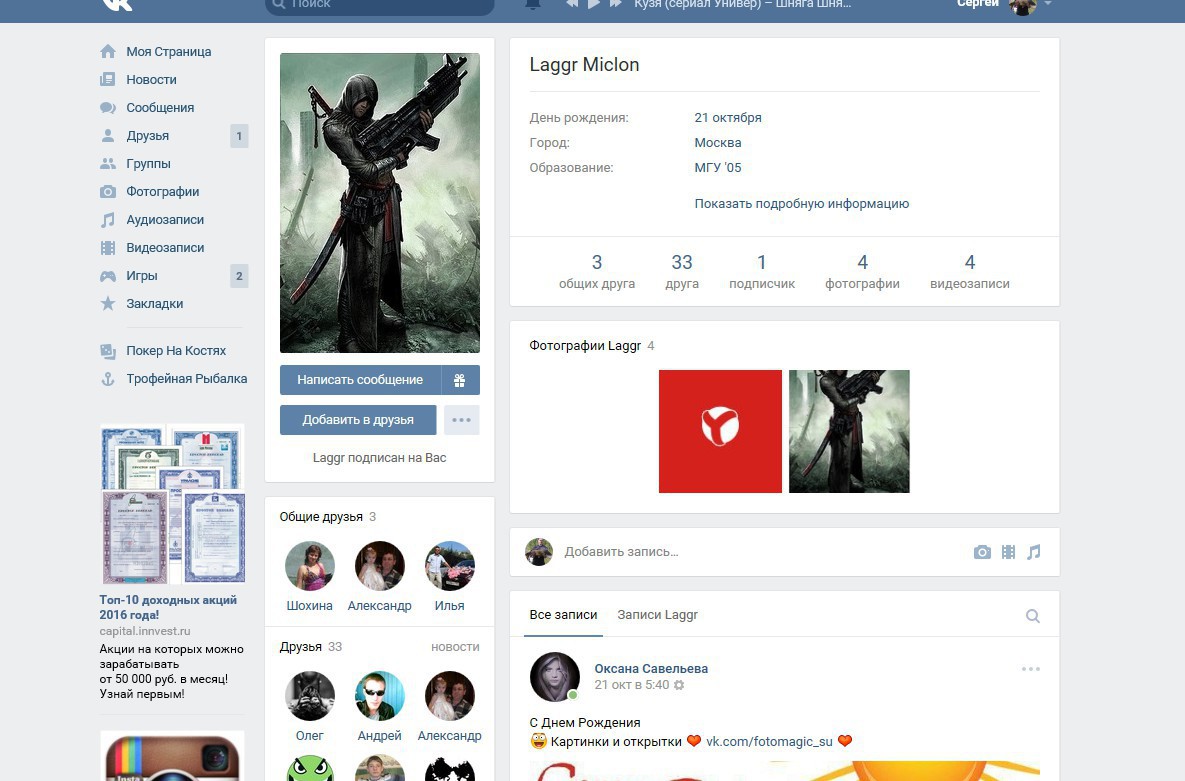Attach video using film icon in post box
Screen dimensions: 1185x781
[x=1008, y=552]
